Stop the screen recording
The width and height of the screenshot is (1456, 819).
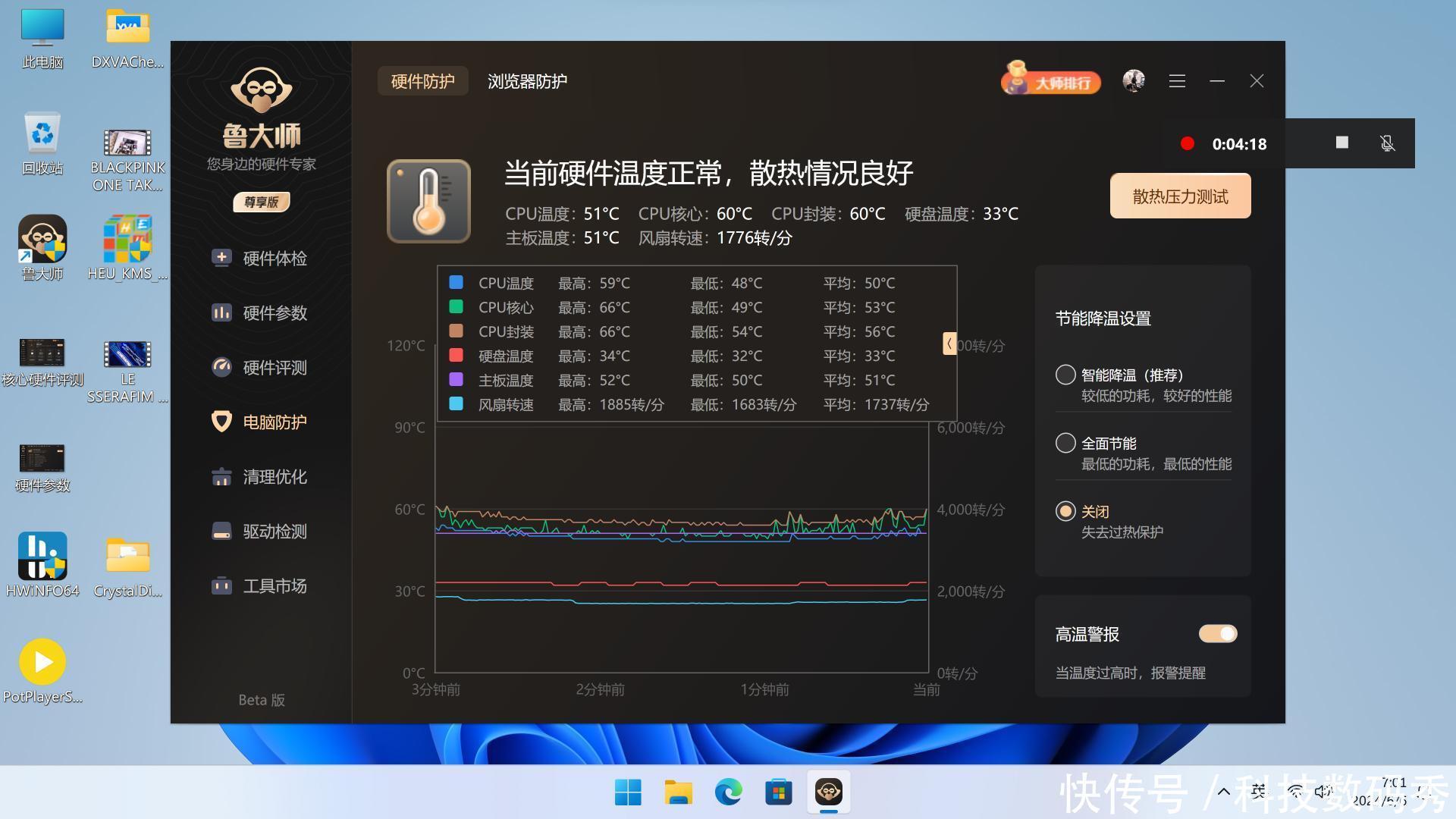tap(1341, 143)
